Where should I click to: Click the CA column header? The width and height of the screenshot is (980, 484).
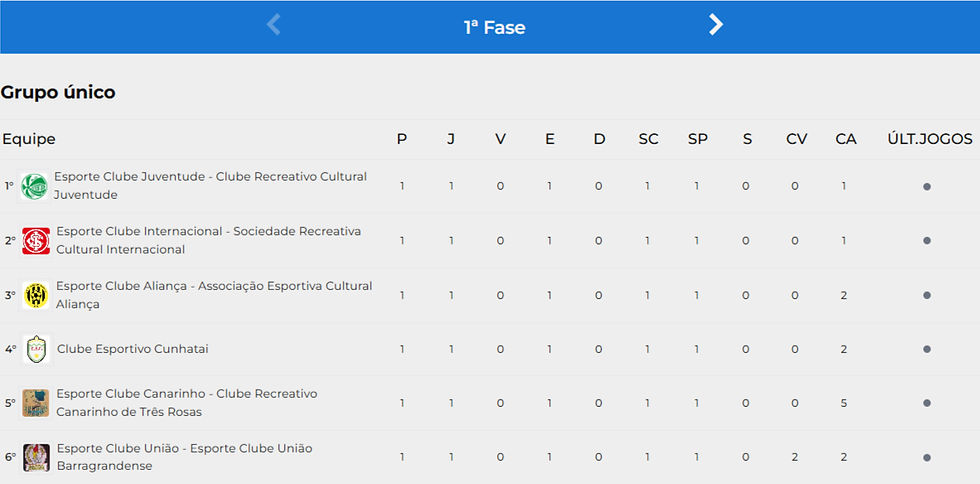(x=846, y=139)
